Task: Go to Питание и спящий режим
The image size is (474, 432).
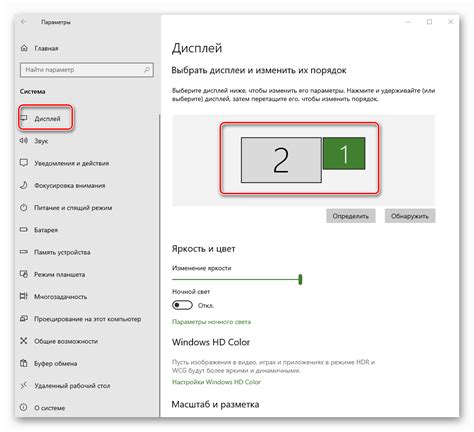Action: coord(73,208)
